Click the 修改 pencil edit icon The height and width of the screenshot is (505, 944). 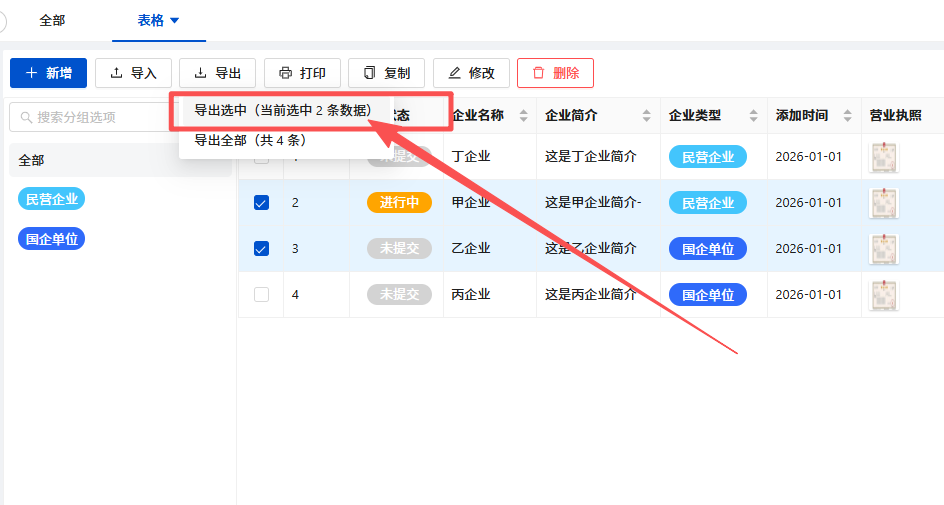pos(455,73)
